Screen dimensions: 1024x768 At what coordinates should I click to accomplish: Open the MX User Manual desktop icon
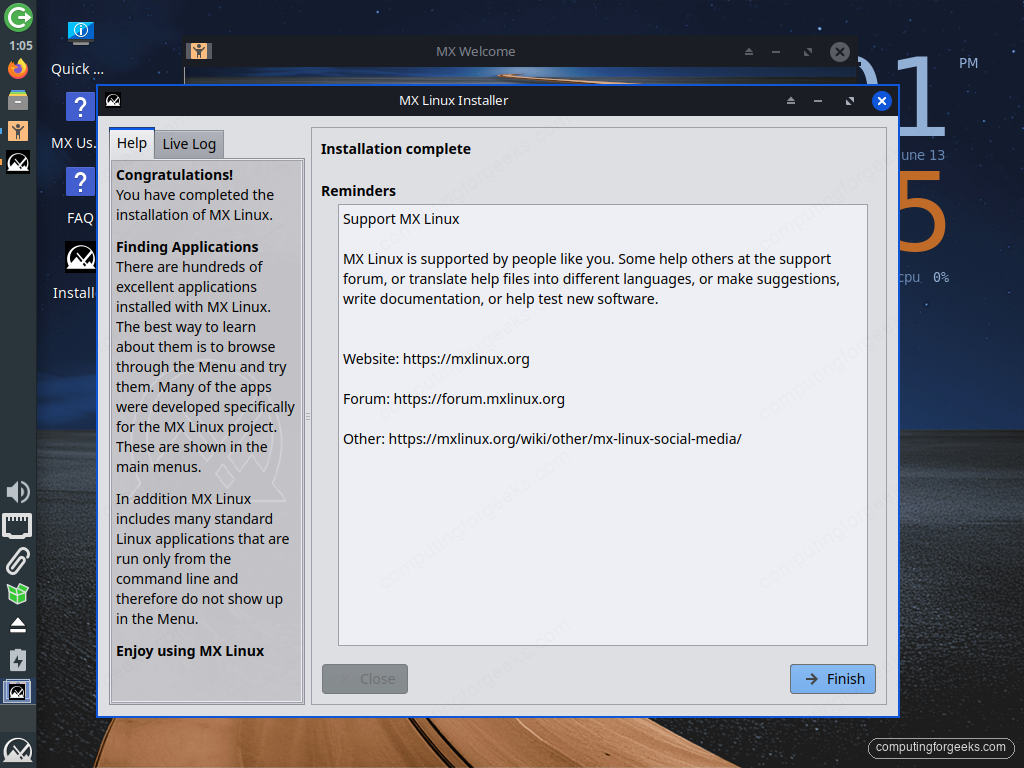click(80, 106)
